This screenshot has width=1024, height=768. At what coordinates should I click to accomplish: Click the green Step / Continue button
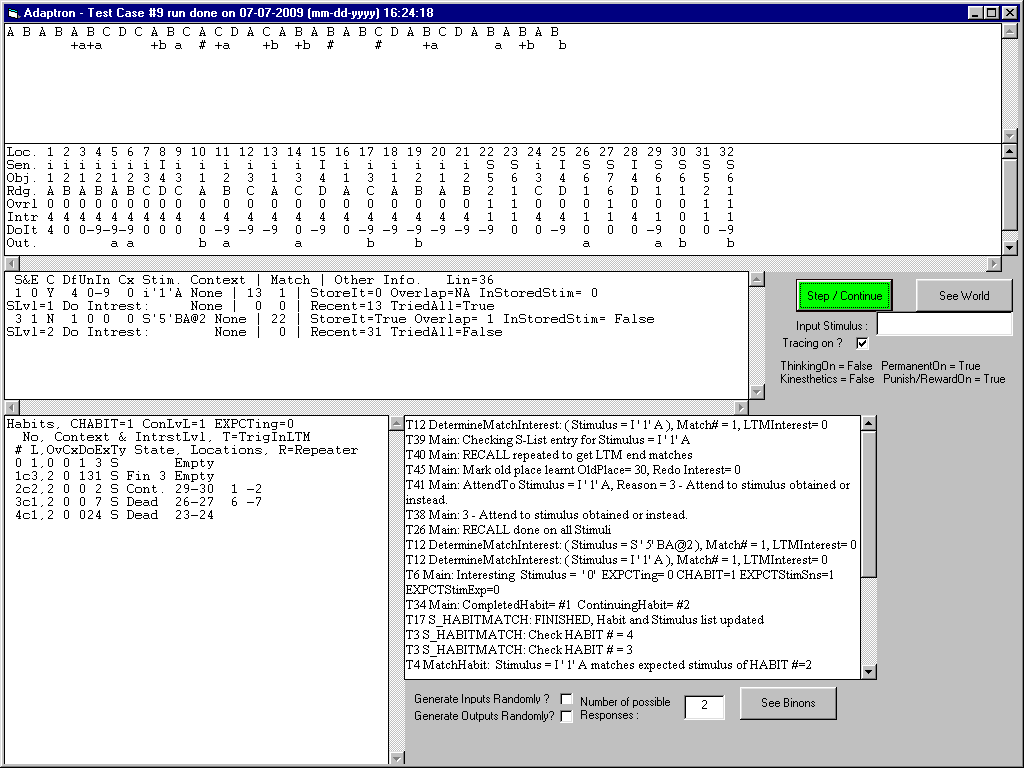tap(844, 296)
